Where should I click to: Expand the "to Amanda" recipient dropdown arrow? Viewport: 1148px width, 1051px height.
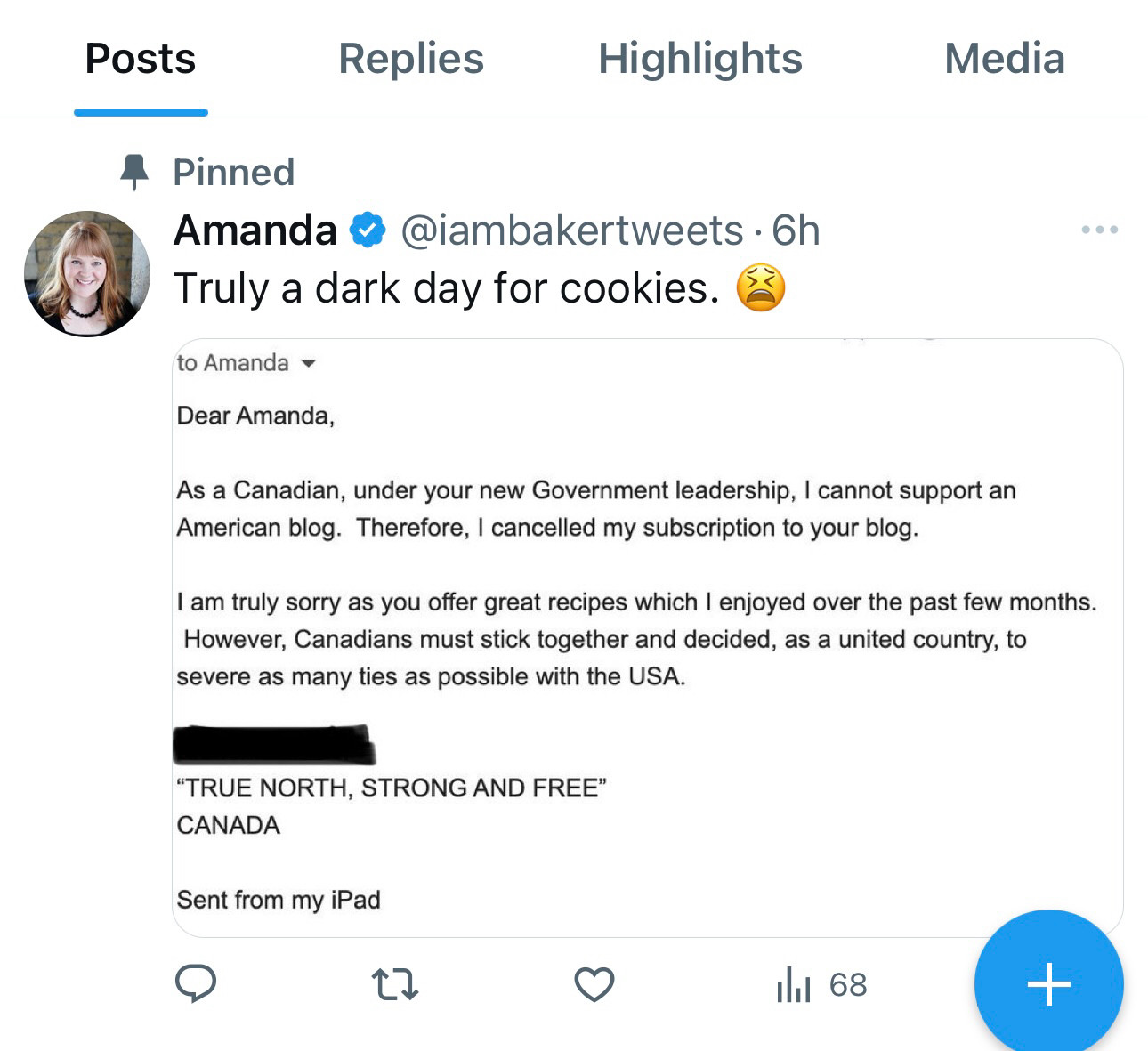pos(309,363)
